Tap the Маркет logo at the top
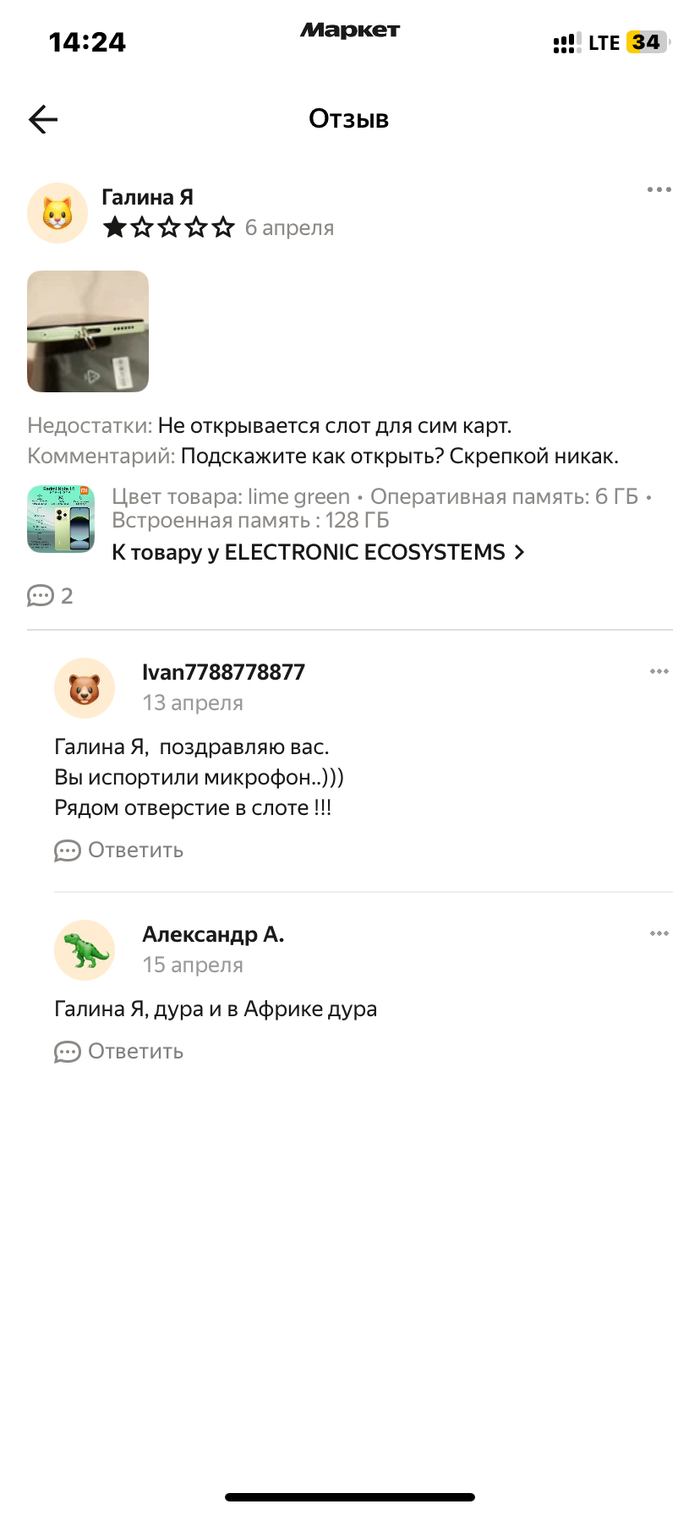700x1515 pixels. click(x=350, y=31)
